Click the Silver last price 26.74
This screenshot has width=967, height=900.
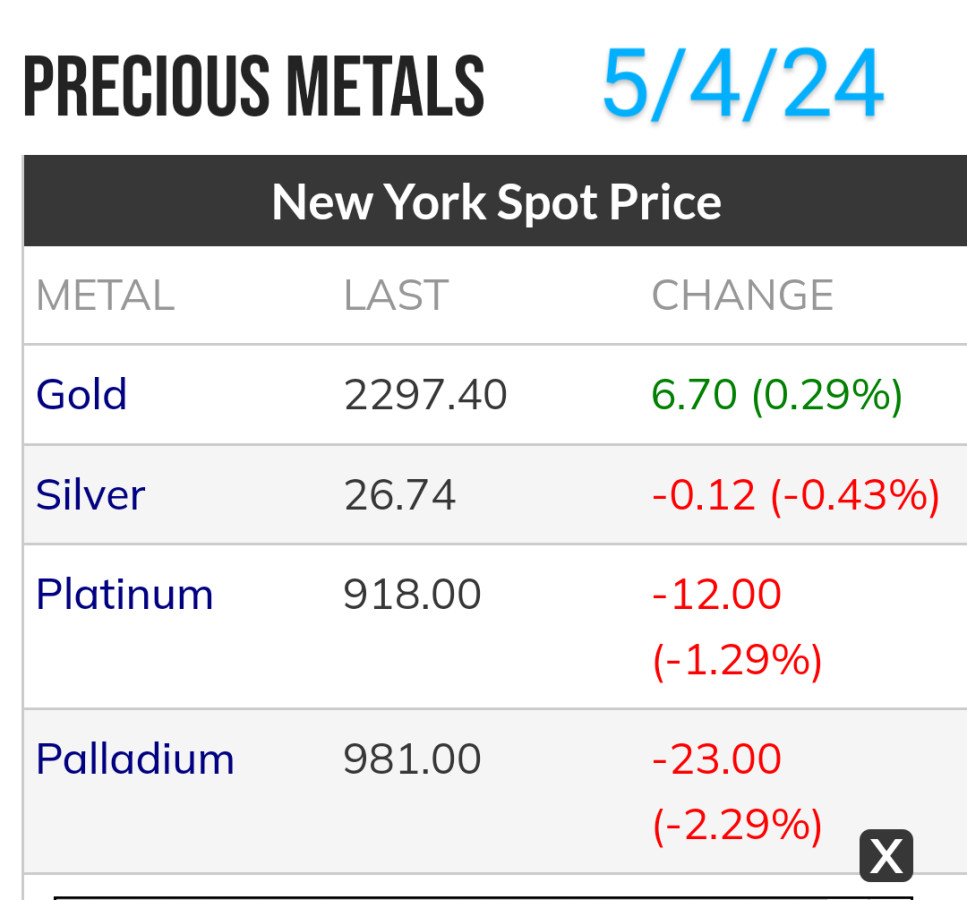(400, 494)
